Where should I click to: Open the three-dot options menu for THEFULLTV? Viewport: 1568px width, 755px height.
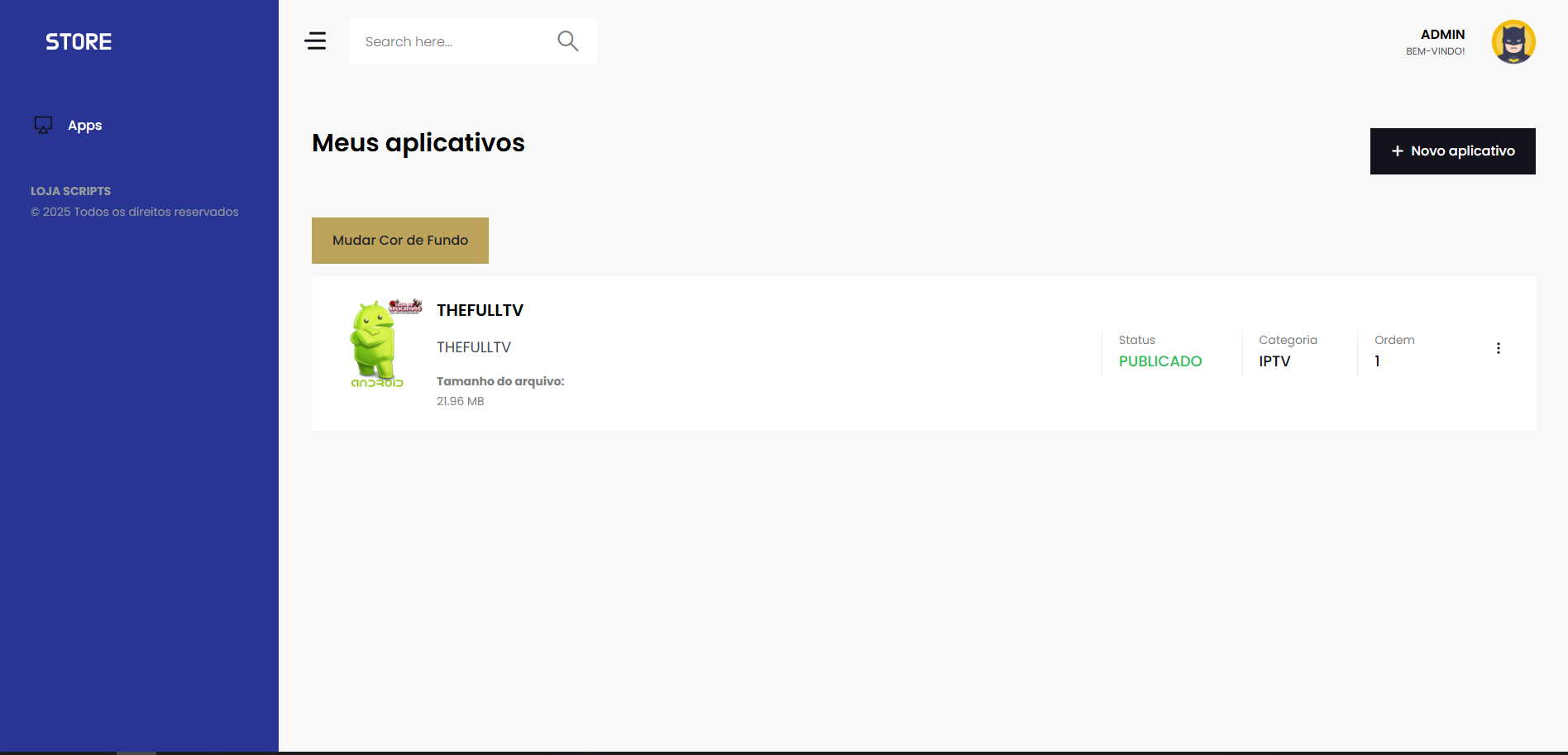[x=1498, y=348]
